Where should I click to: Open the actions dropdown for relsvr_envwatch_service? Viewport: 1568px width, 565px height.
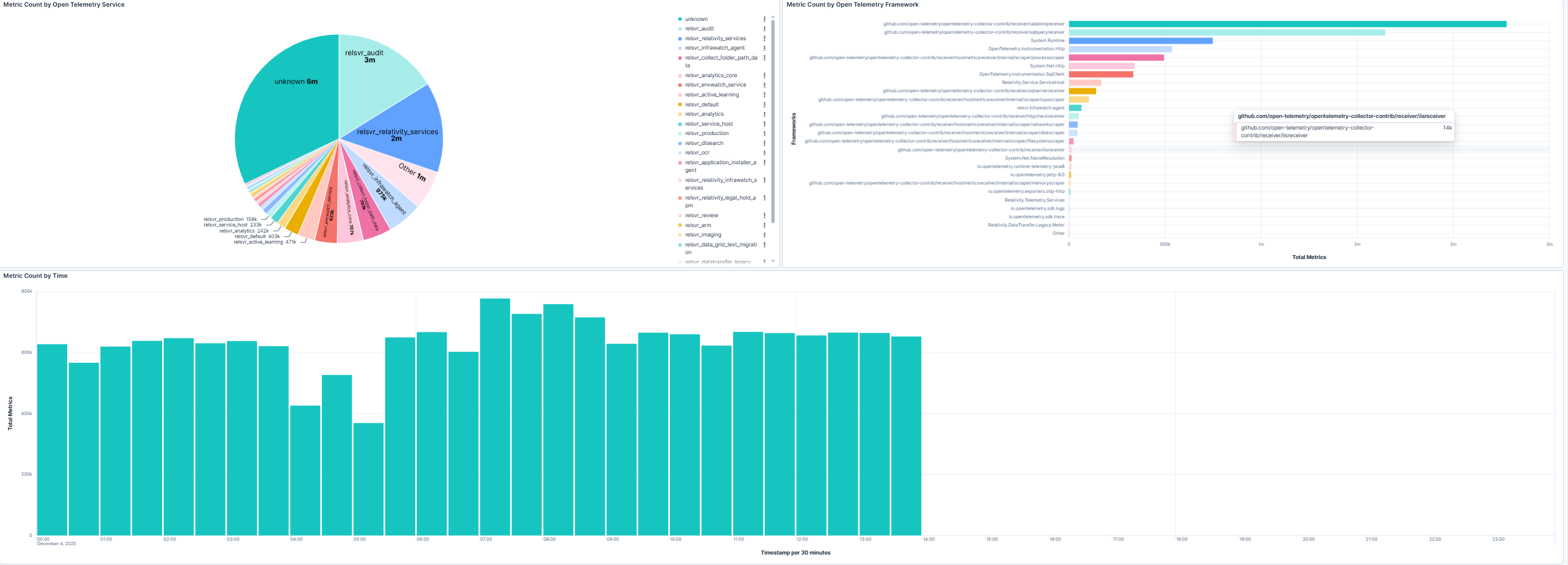coord(765,85)
